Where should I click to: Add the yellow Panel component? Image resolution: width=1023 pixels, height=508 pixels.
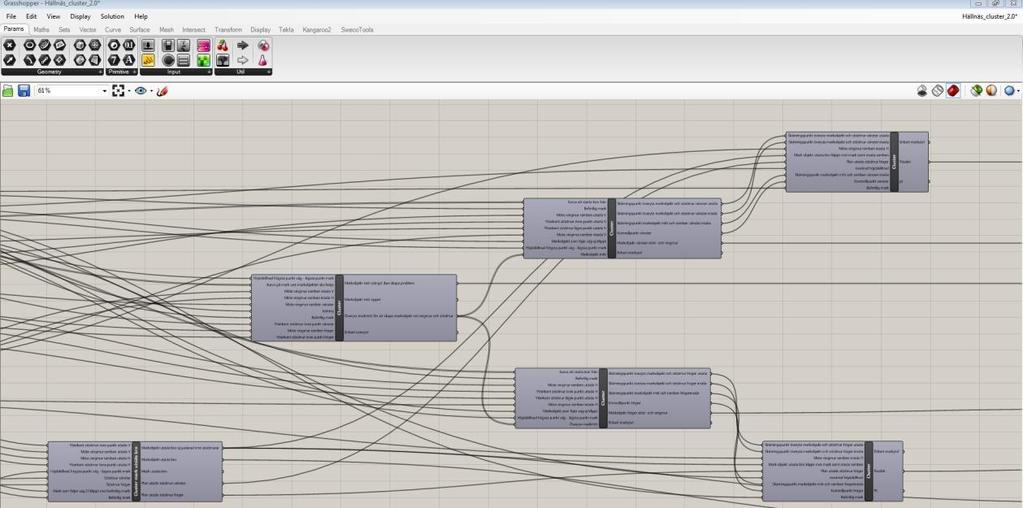148,61
